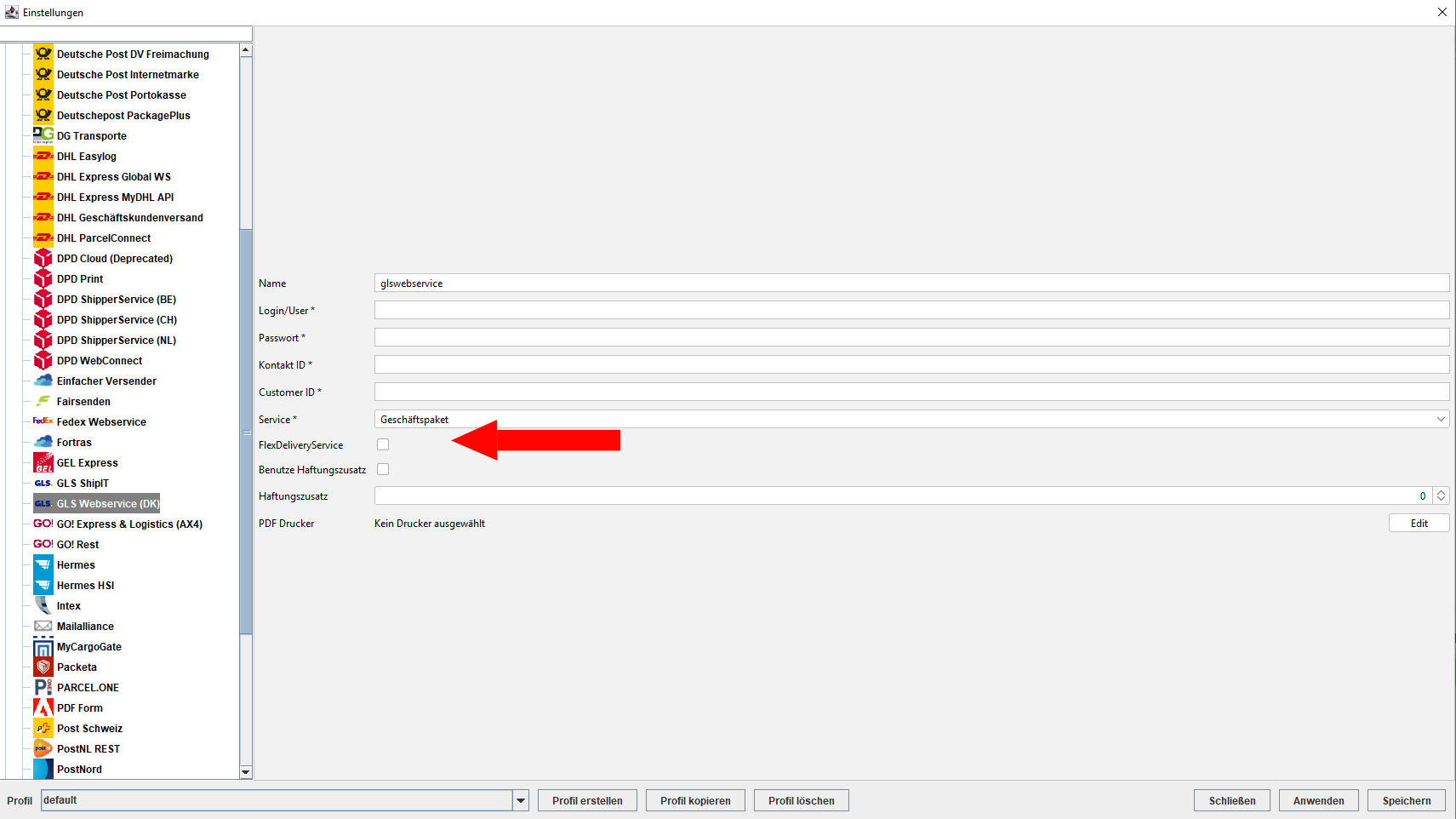Click into the Kontakt ID input field
Image resolution: width=1456 pixels, height=819 pixels.
point(911,364)
